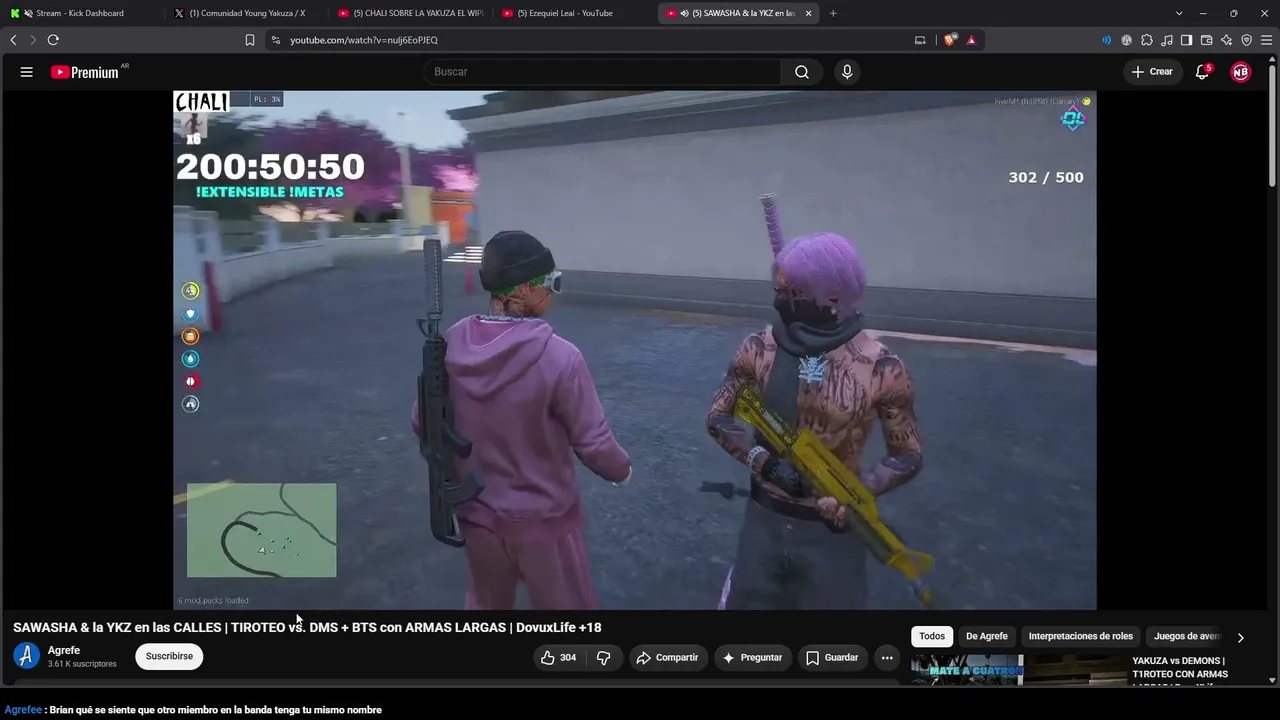Show more filter chips with the right chevron
This screenshot has height=720, width=1280.
point(1240,637)
